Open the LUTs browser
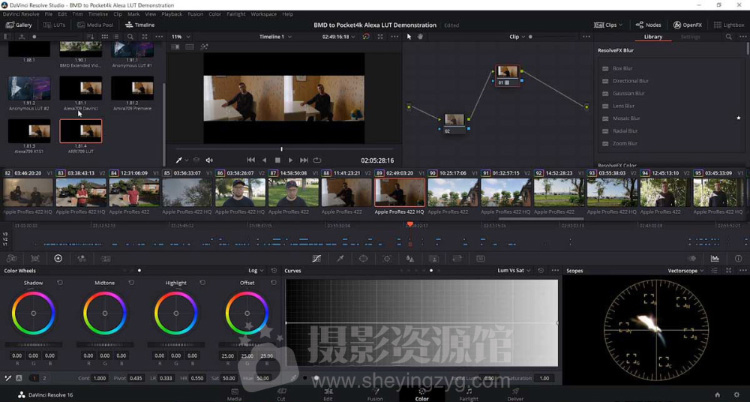 point(55,25)
